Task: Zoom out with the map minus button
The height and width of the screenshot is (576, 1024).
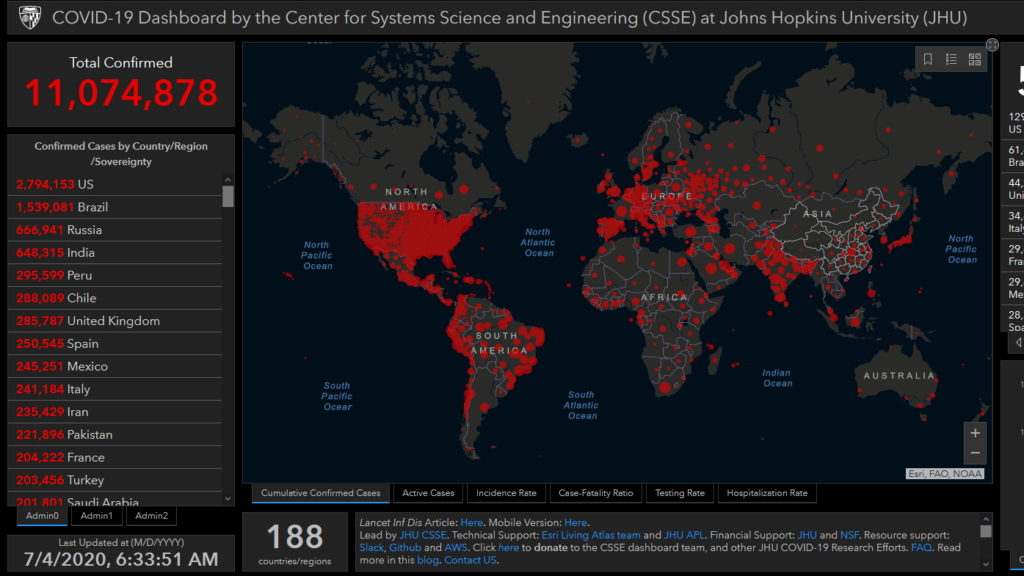Action: 975,453
